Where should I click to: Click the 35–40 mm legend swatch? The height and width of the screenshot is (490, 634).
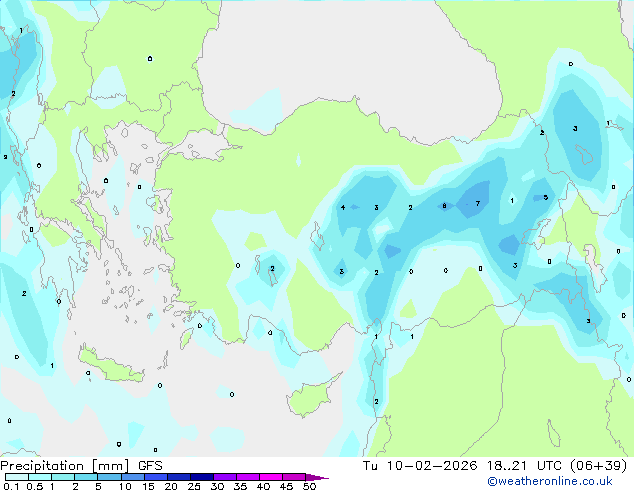pyautogui.click(x=248, y=477)
